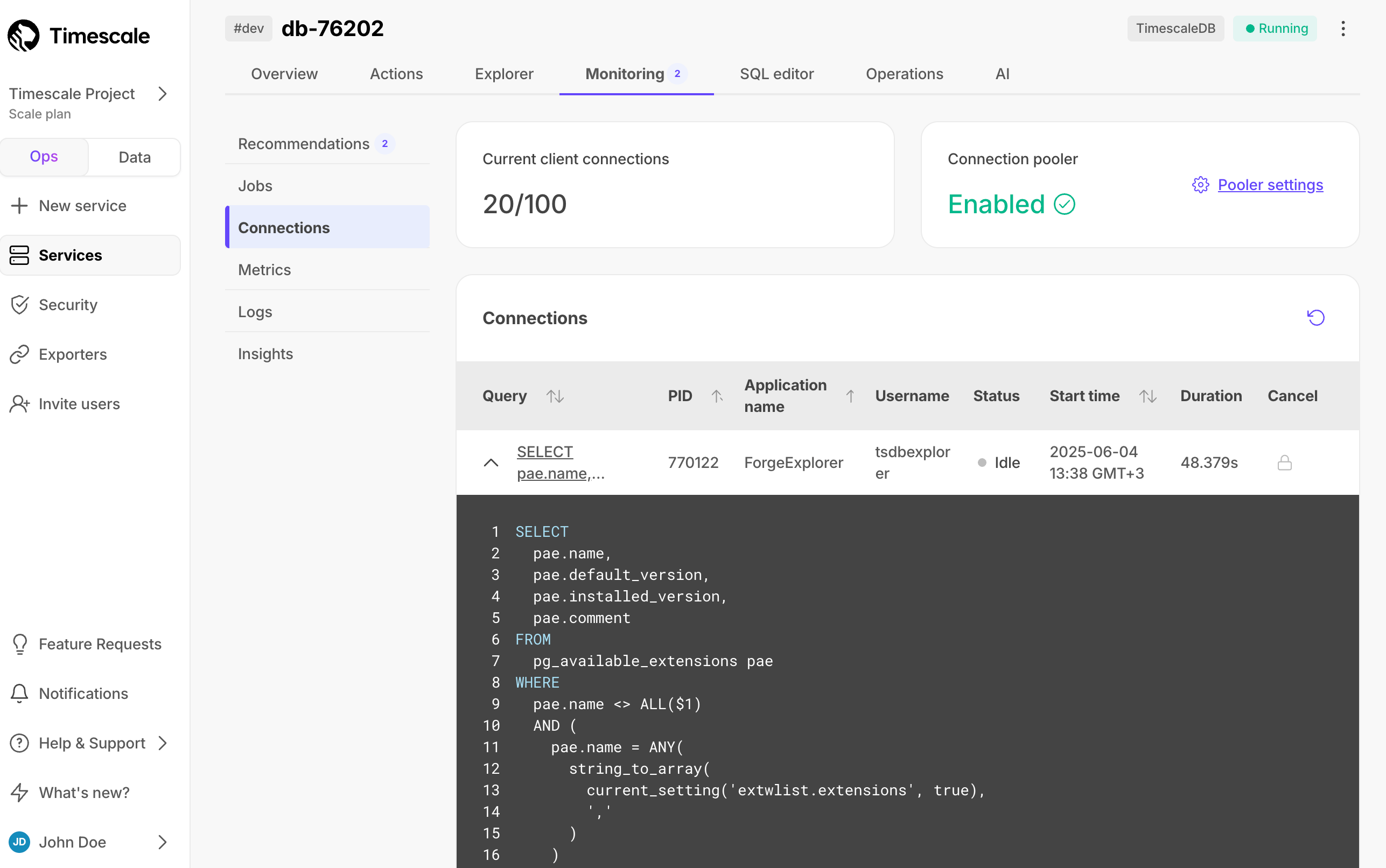
Task: Click the Pooler settings gear icon
Action: (1200, 185)
